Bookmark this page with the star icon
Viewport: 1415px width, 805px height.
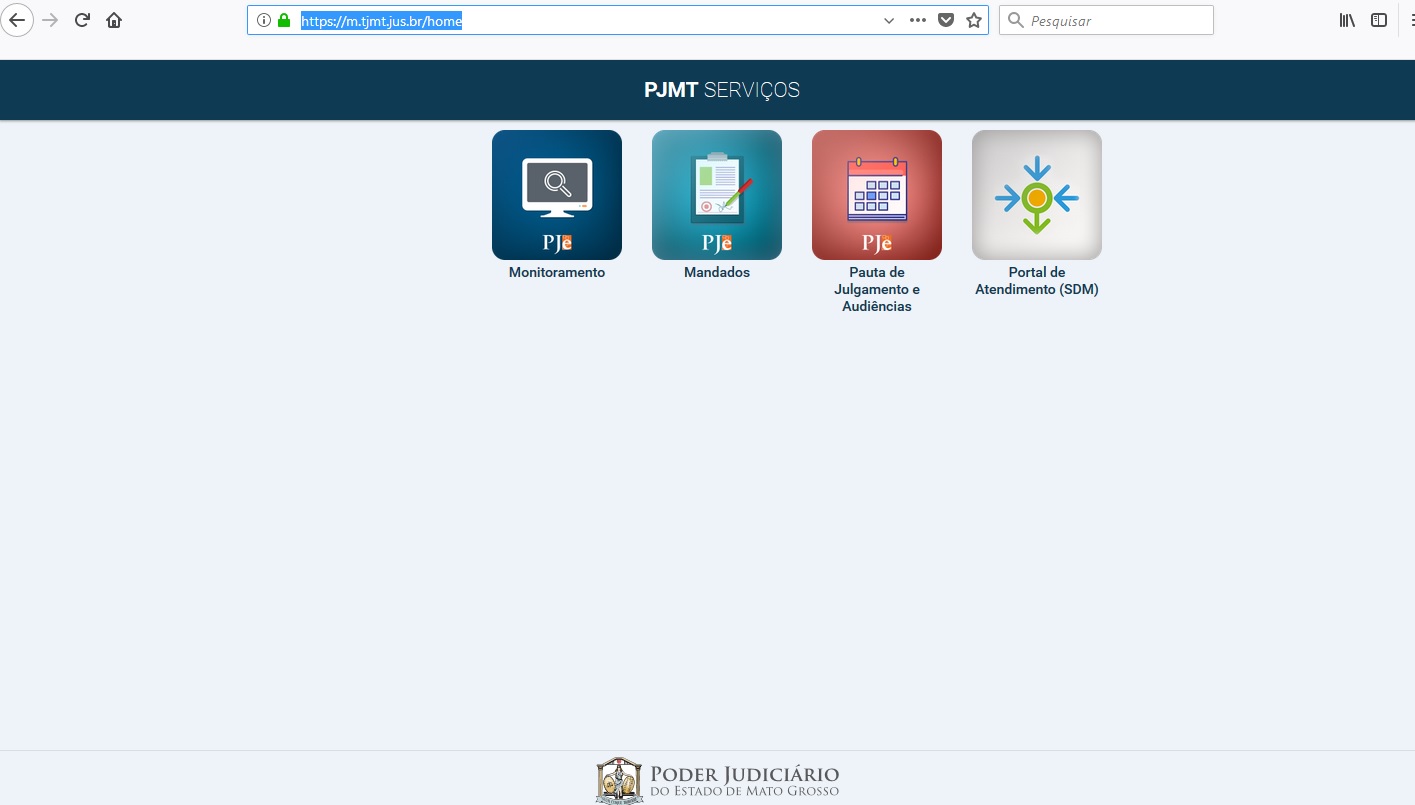pyautogui.click(x=974, y=20)
